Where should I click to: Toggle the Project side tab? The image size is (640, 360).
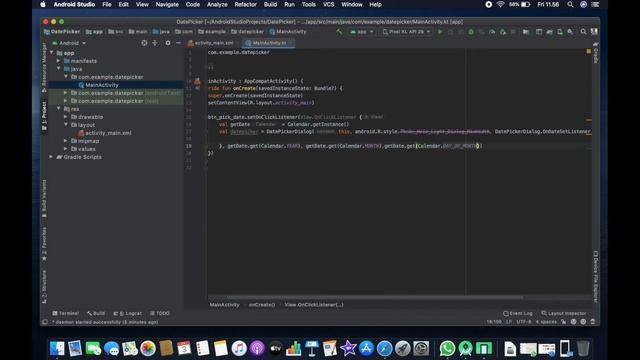click(44, 116)
